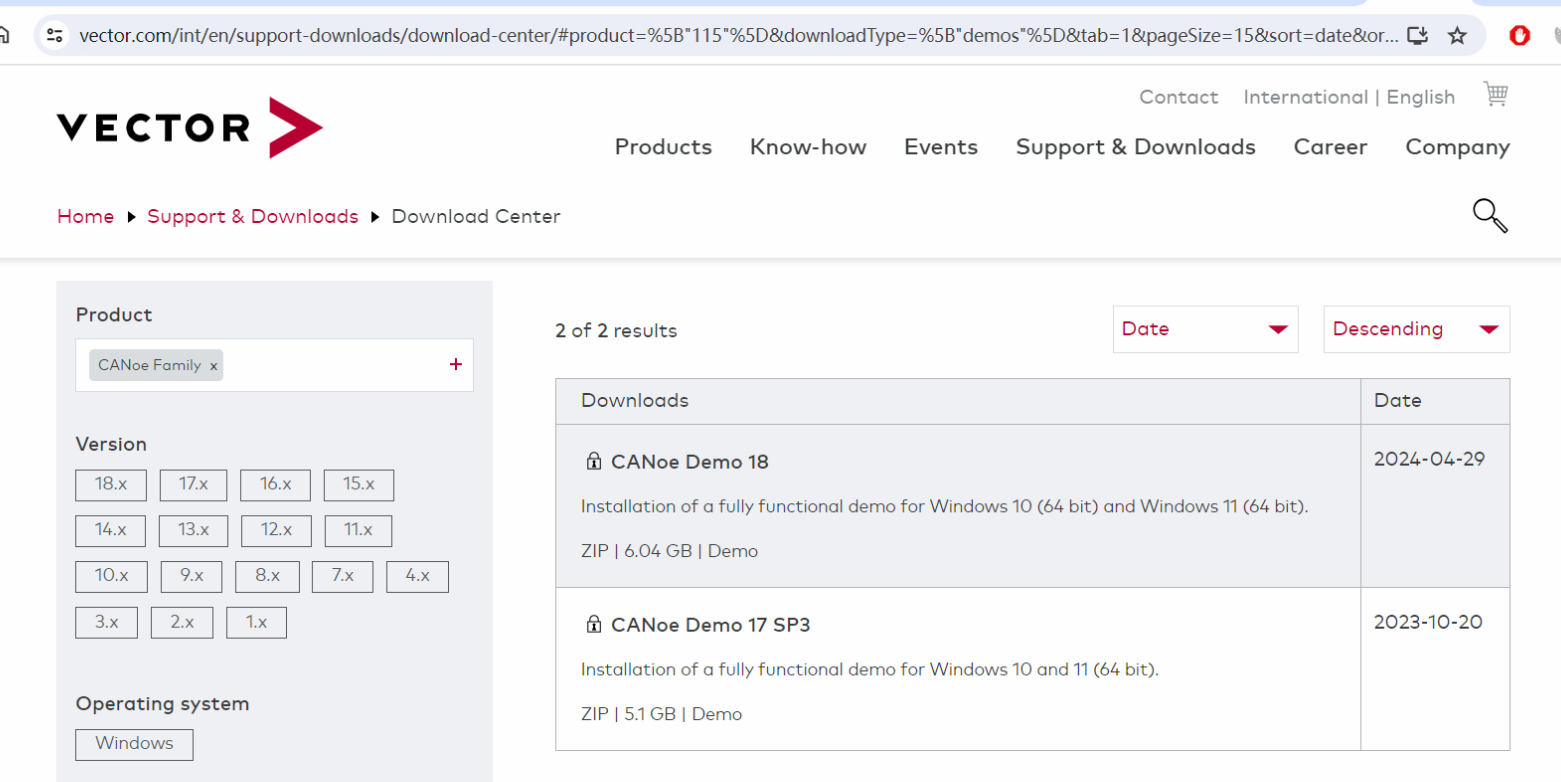
Task: Select version 7.x filter
Action: click(x=343, y=577)
